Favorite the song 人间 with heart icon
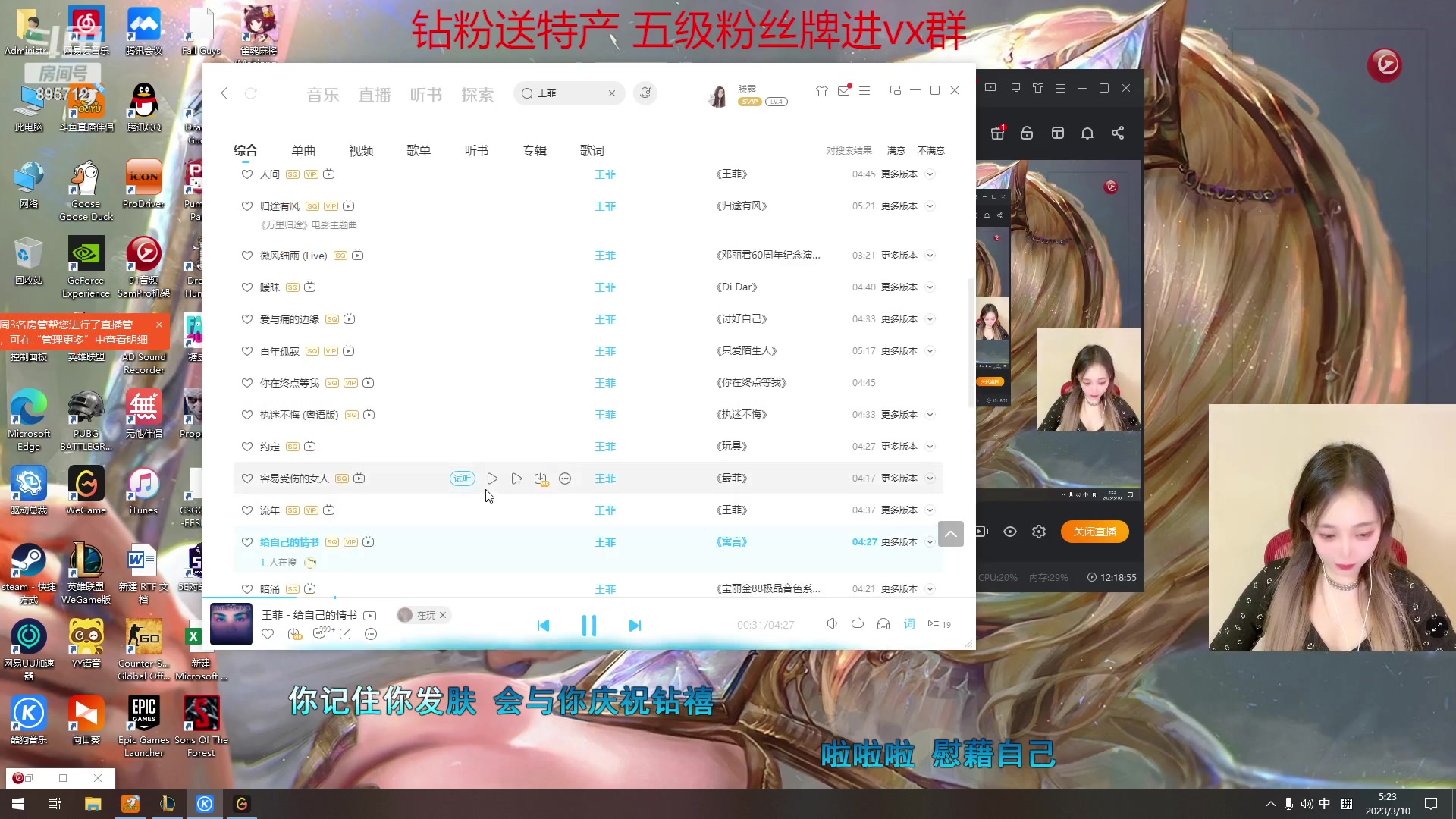The width and height of the screenshot is (1456, 819). click(246, 174)
